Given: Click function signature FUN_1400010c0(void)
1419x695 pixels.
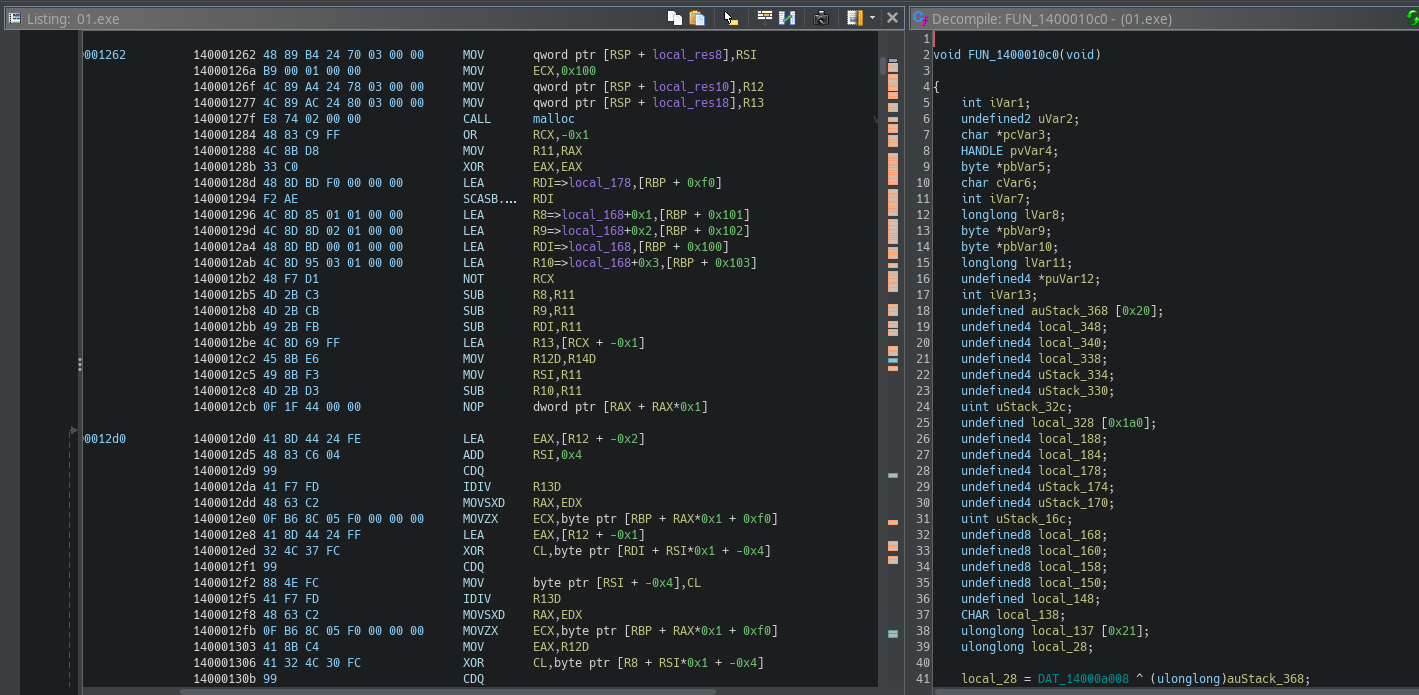Looking at the screenshot, I should (1034, 55).
